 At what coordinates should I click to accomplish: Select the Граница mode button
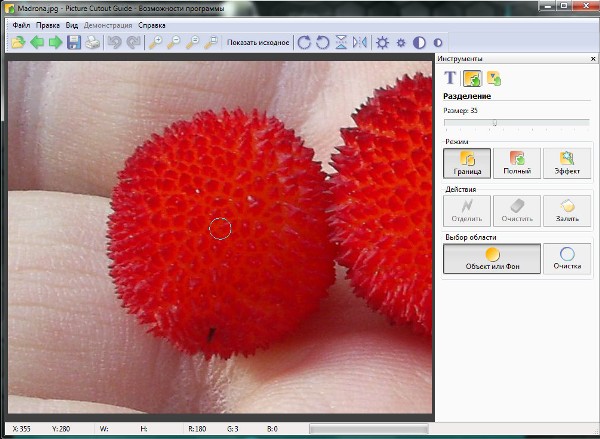point(467,163)
